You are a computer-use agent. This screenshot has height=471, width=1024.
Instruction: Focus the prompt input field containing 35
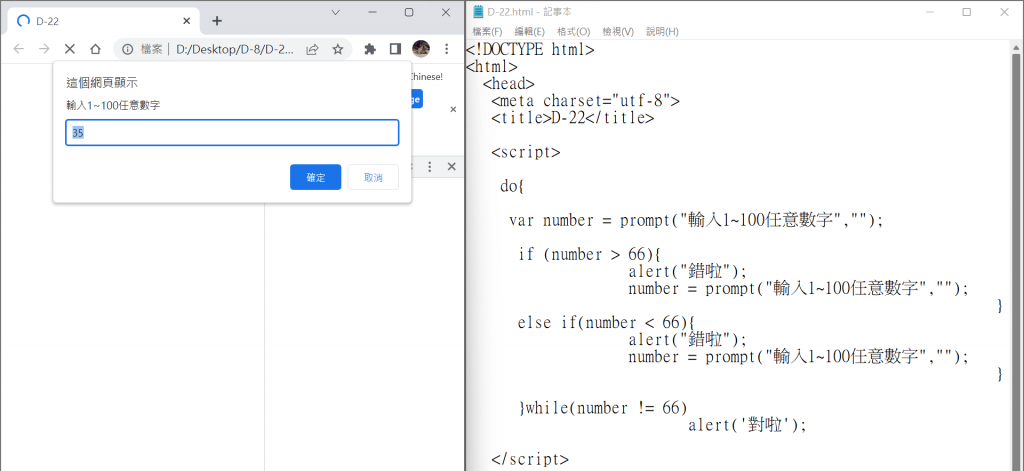coord(232,133)
